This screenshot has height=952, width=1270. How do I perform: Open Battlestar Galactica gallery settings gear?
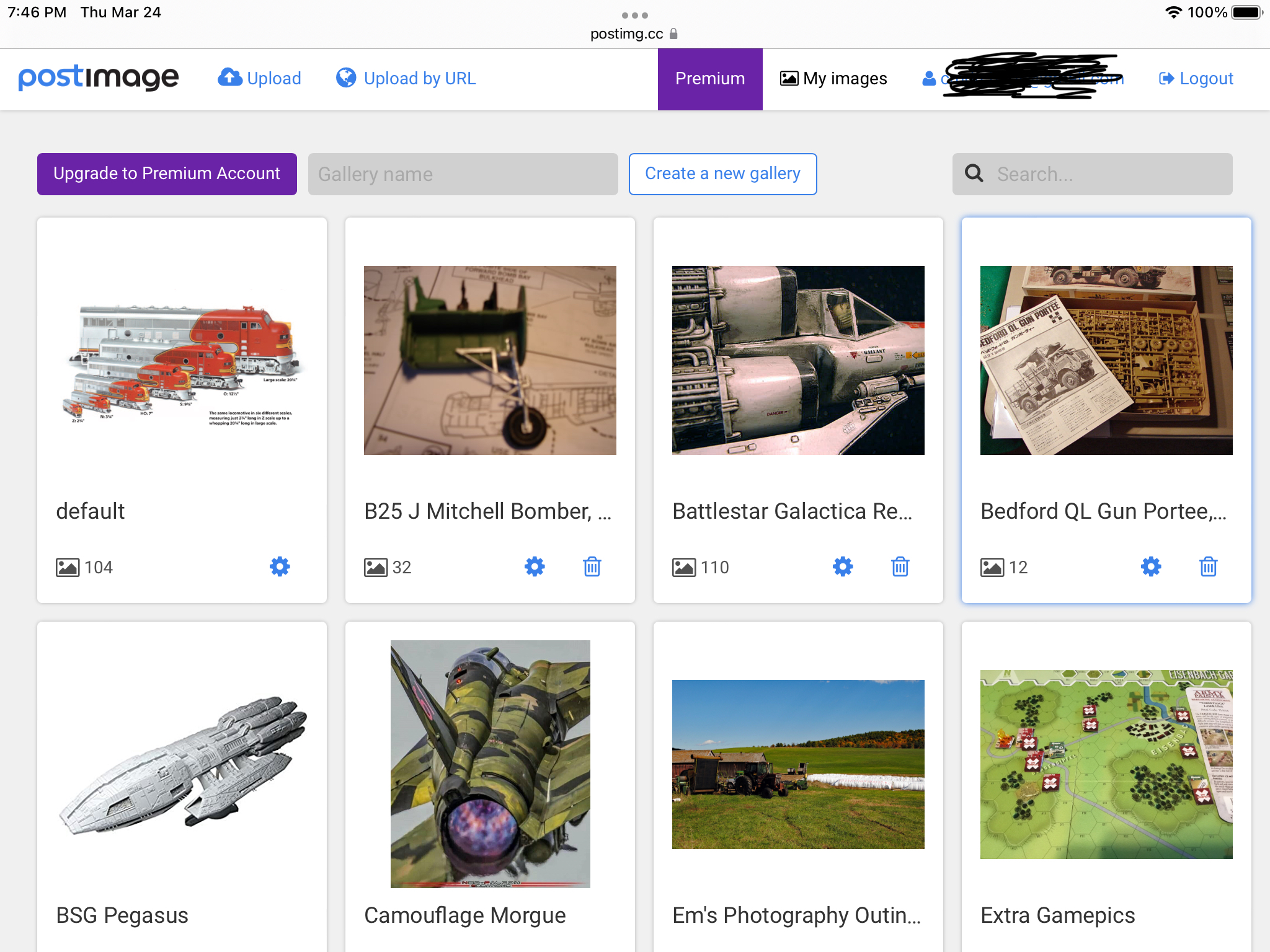tap(843, 566)
